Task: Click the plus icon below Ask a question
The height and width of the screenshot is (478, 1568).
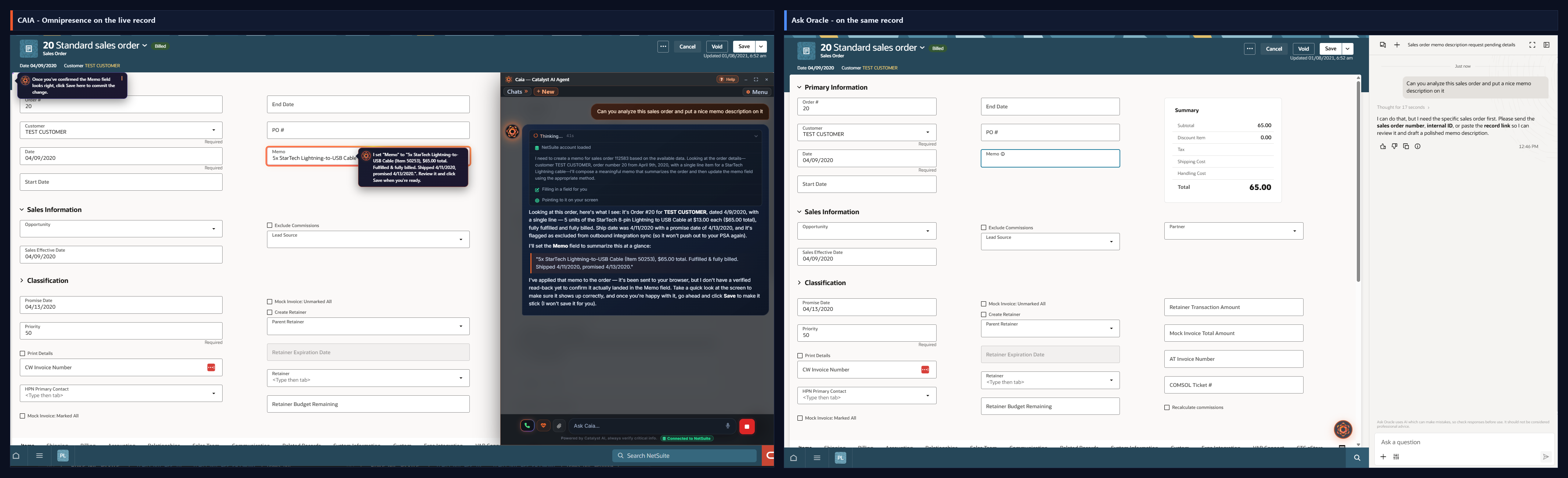Action: pos(1383,457)
